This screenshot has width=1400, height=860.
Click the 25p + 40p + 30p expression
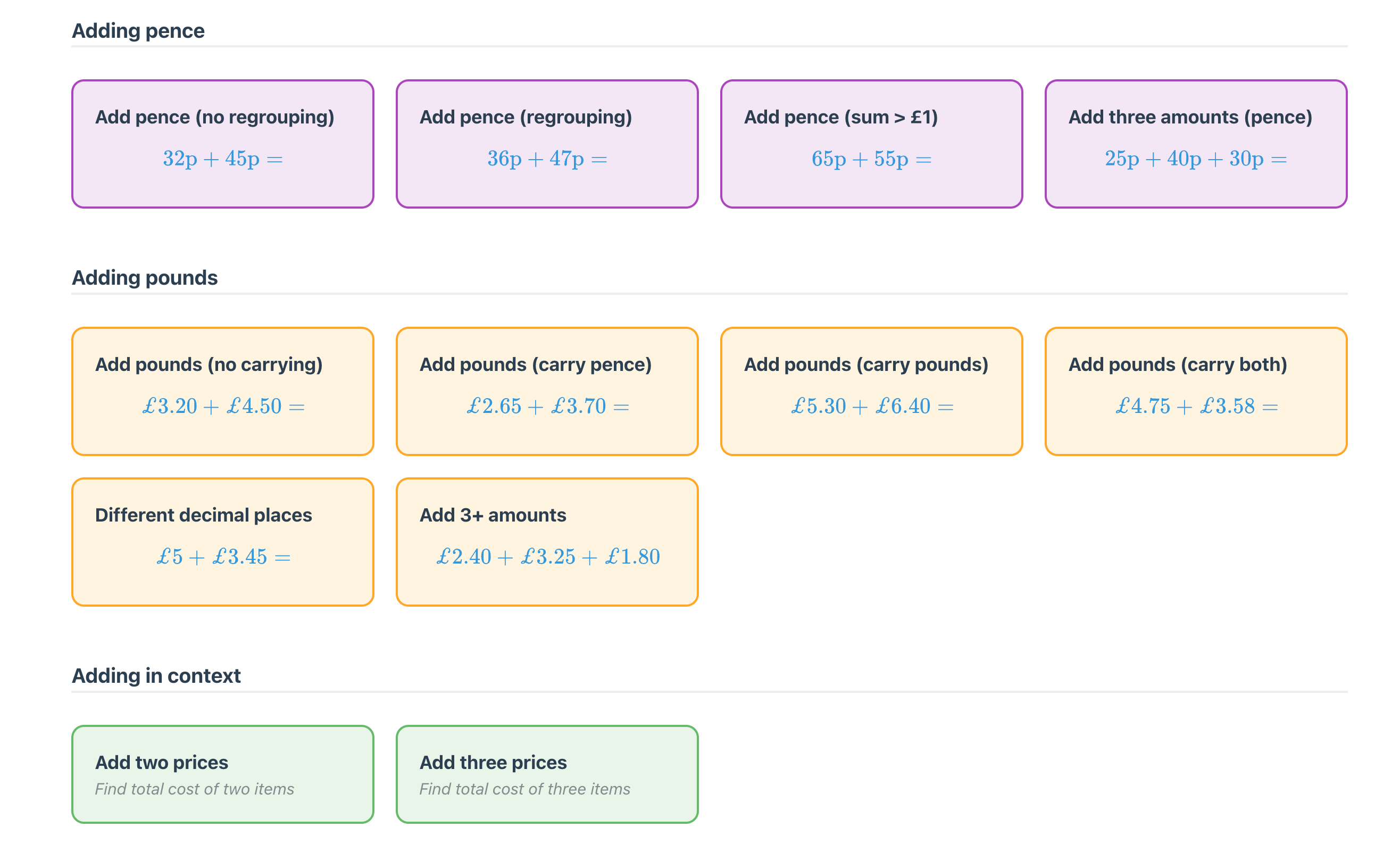[x=1195, y=159]
